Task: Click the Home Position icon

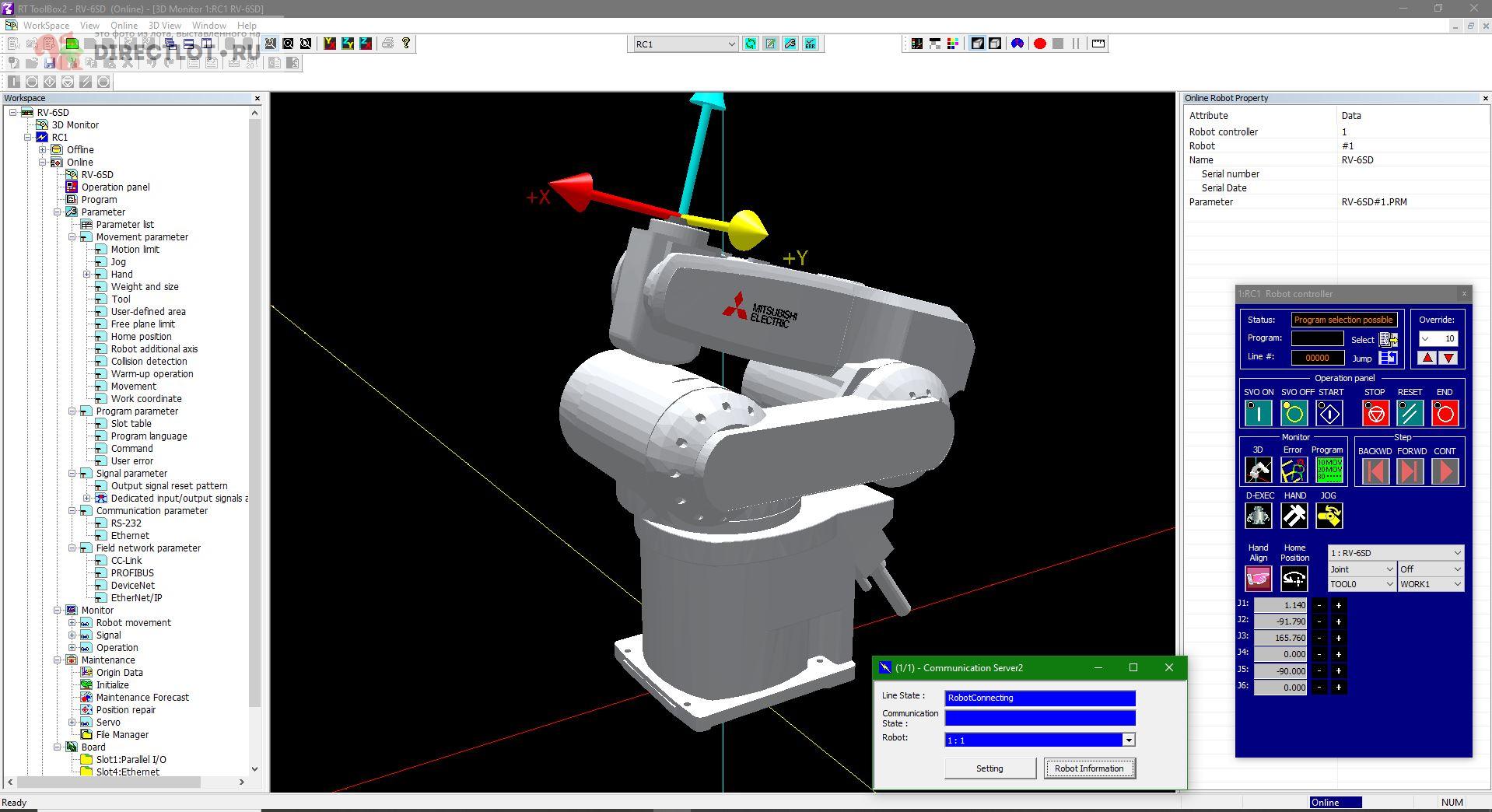Action: (1294, 578)
